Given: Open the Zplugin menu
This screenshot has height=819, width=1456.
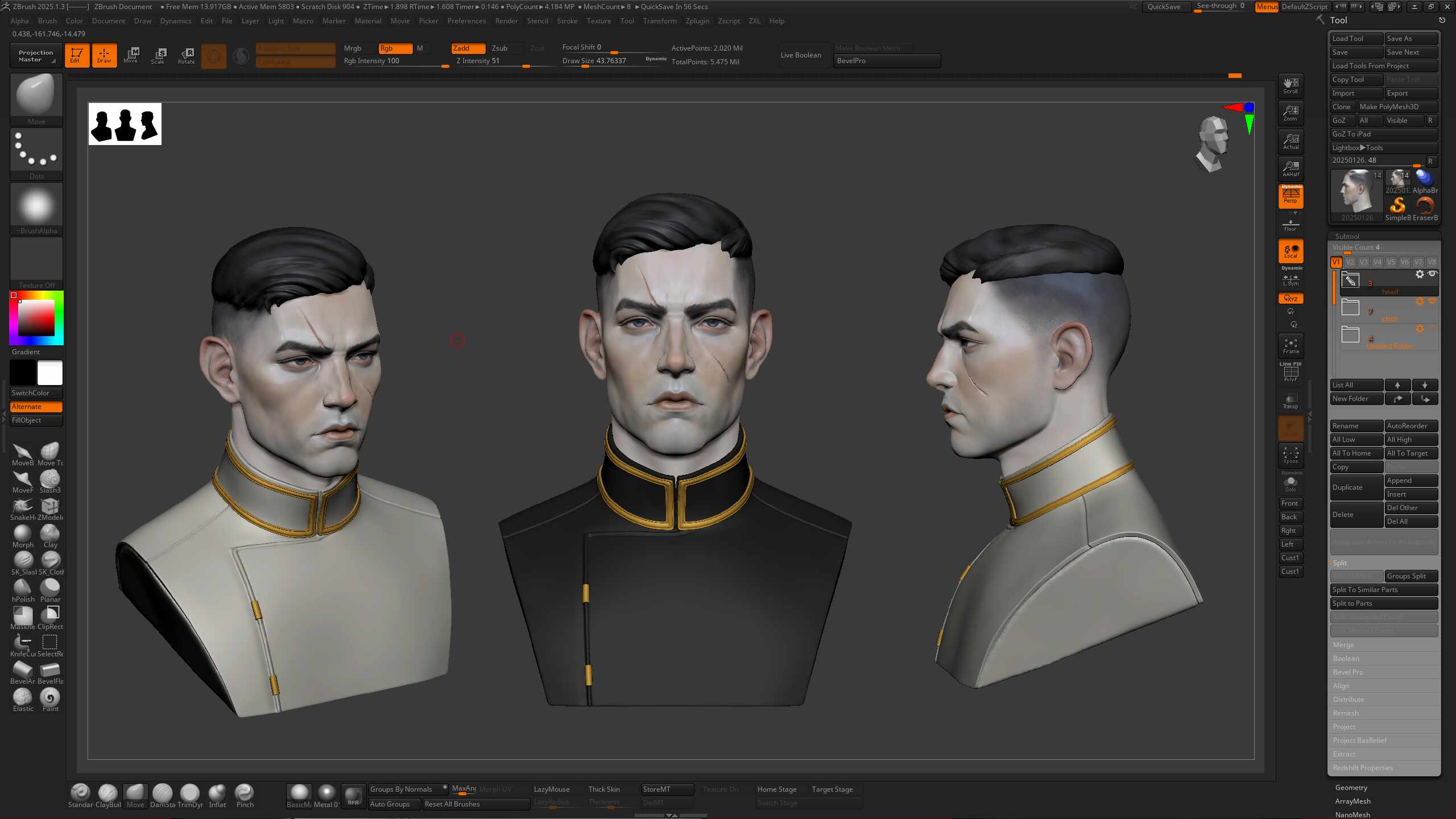Looking at the screenshot, I should [x=697, y=21].
